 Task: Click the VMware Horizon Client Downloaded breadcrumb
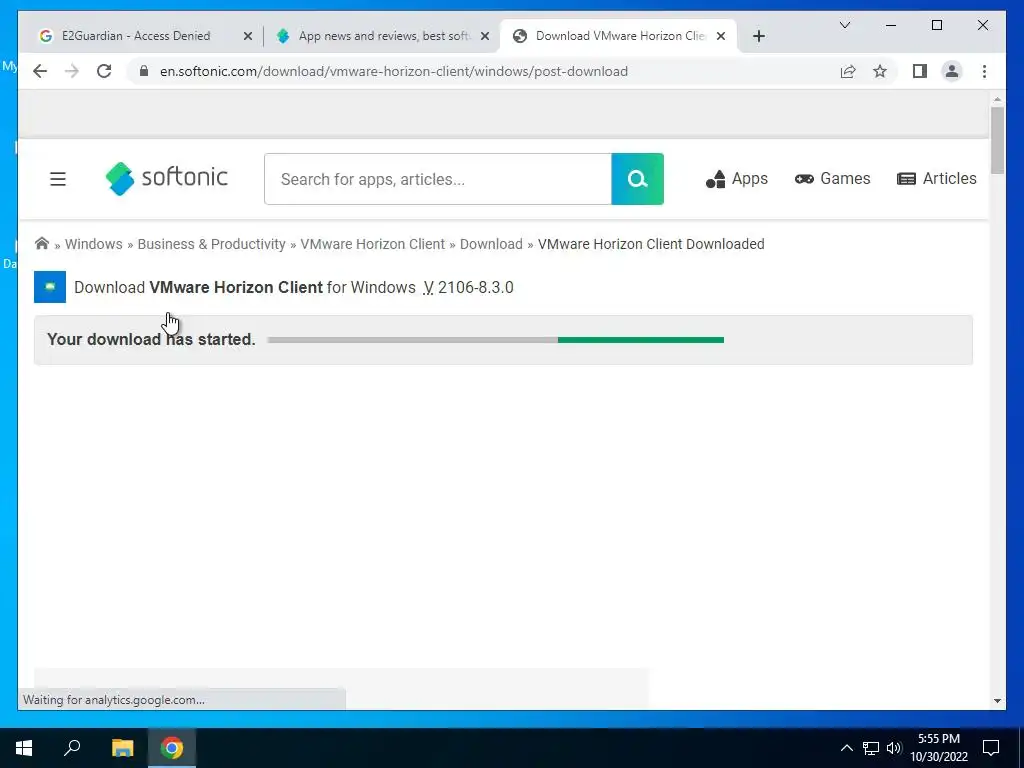click(651, 244)
